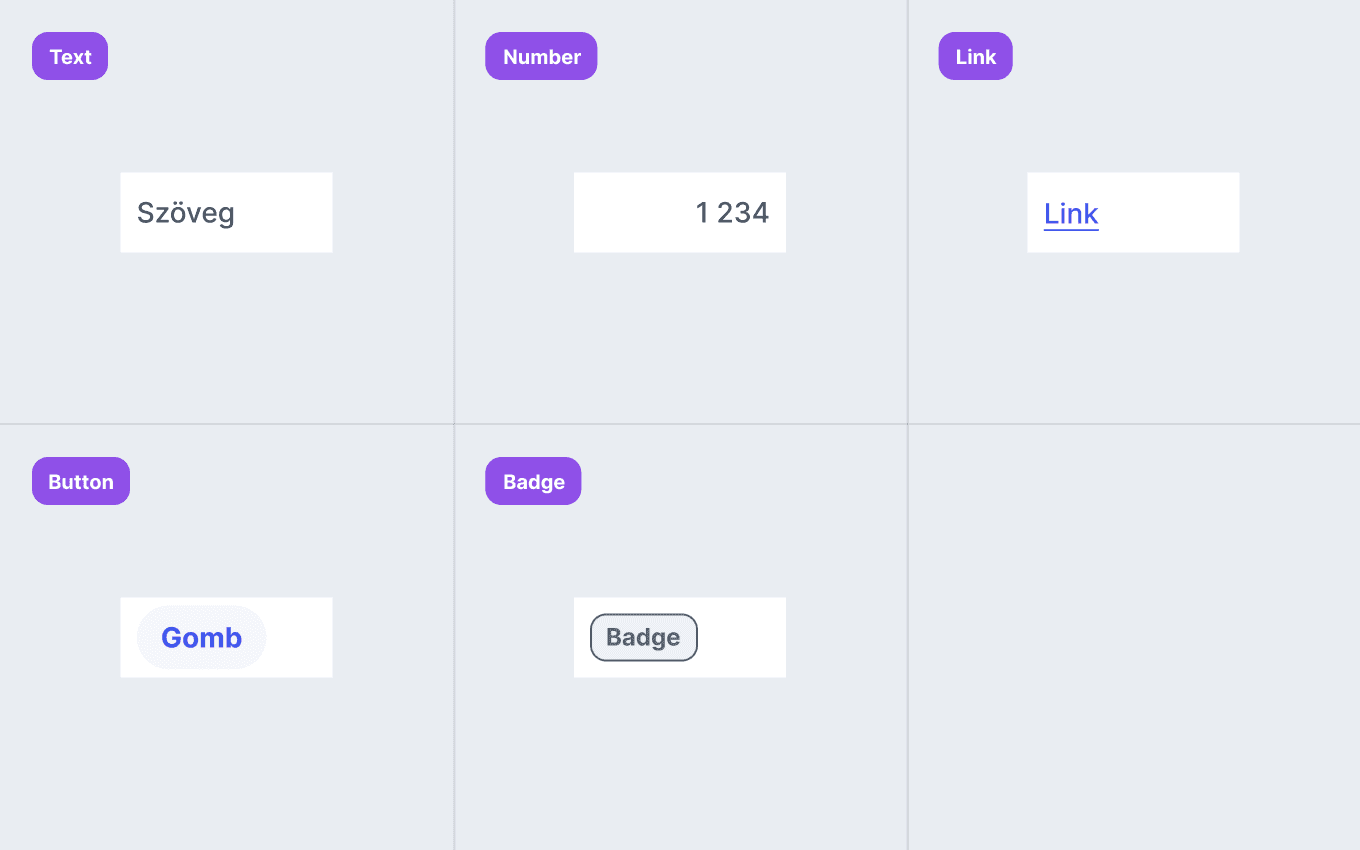Image resolution: width=1360 pixels, height=850 pixels.
Task: Click white space beside the underlined Link
Action: [x=1169, y=212]
